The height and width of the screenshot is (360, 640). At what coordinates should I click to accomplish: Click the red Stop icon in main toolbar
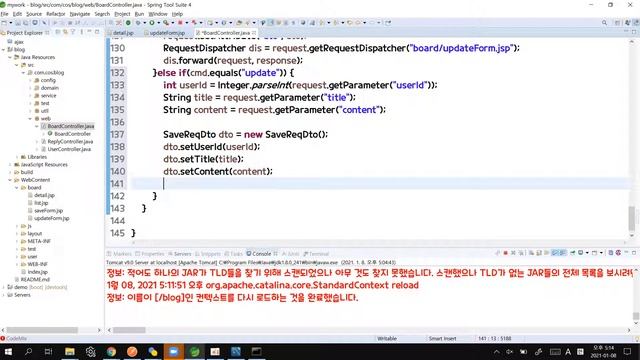click(x=180, y=23)
